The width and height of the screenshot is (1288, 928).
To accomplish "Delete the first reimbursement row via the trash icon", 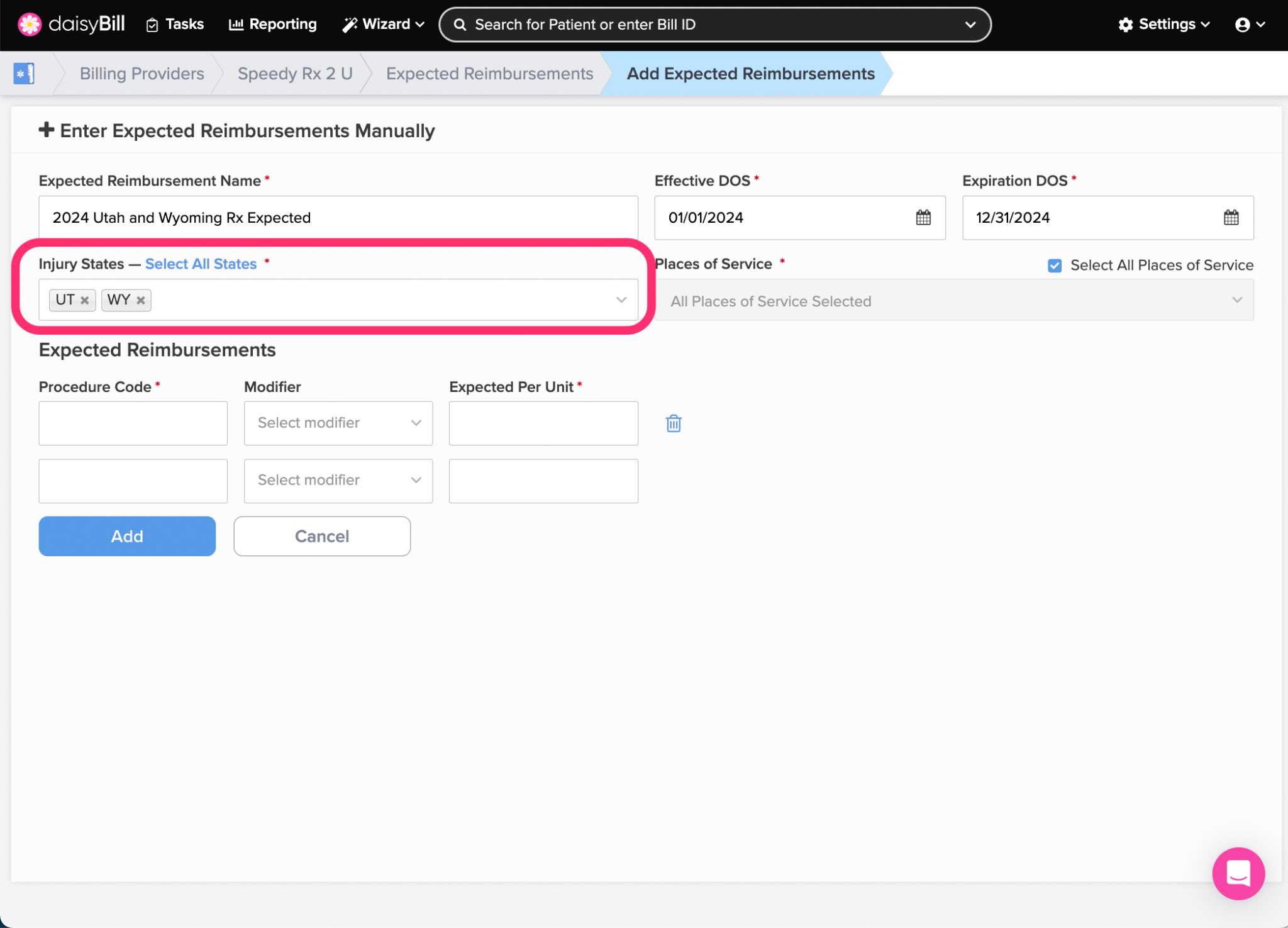I will (x=673, y=423).
